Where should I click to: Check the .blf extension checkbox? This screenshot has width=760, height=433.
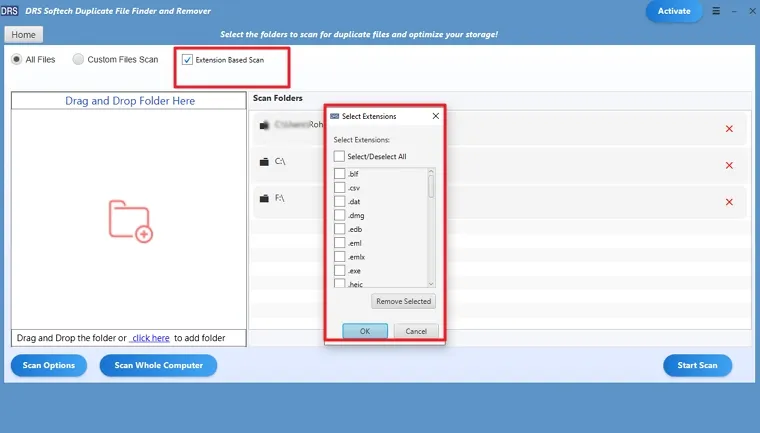[x=340, y=174]
